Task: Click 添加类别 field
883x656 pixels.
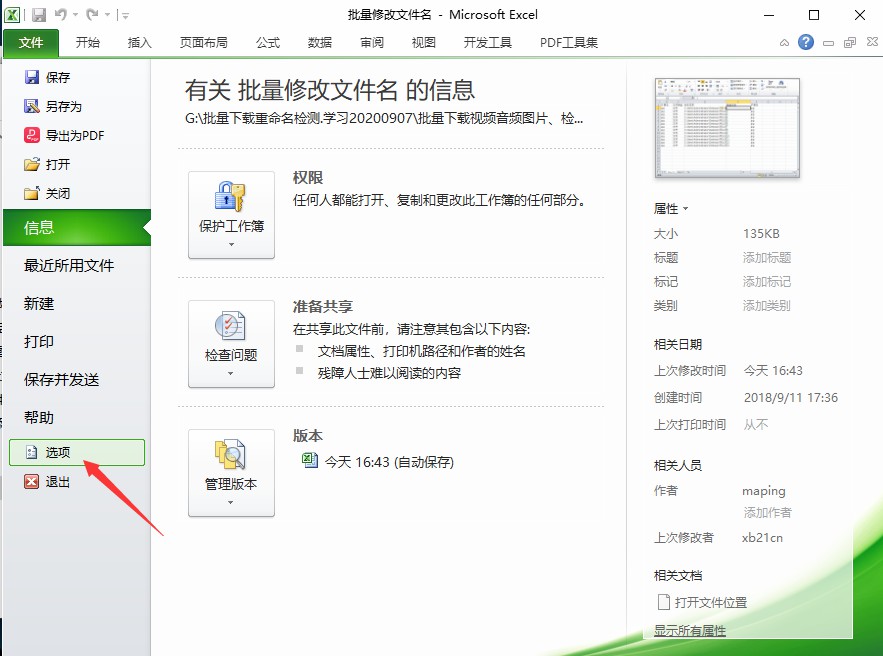Action: [767, 306]
